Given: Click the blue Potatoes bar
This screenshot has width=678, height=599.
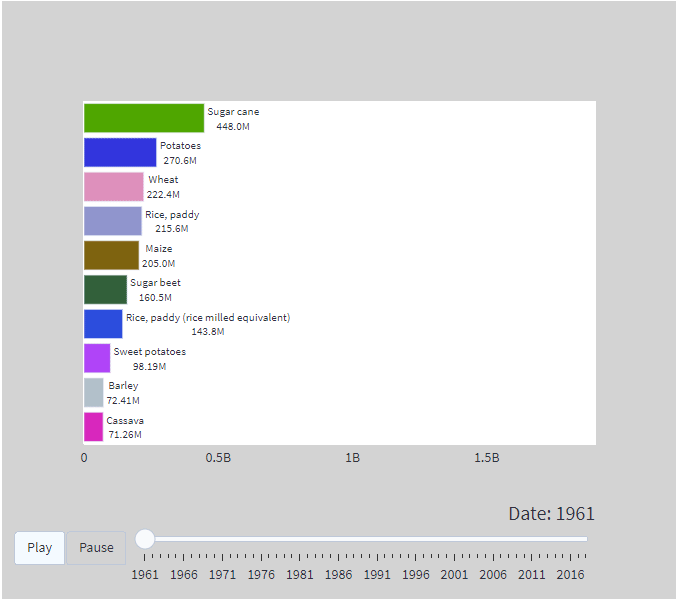Looking at the screenshot, I should [120, 152].
